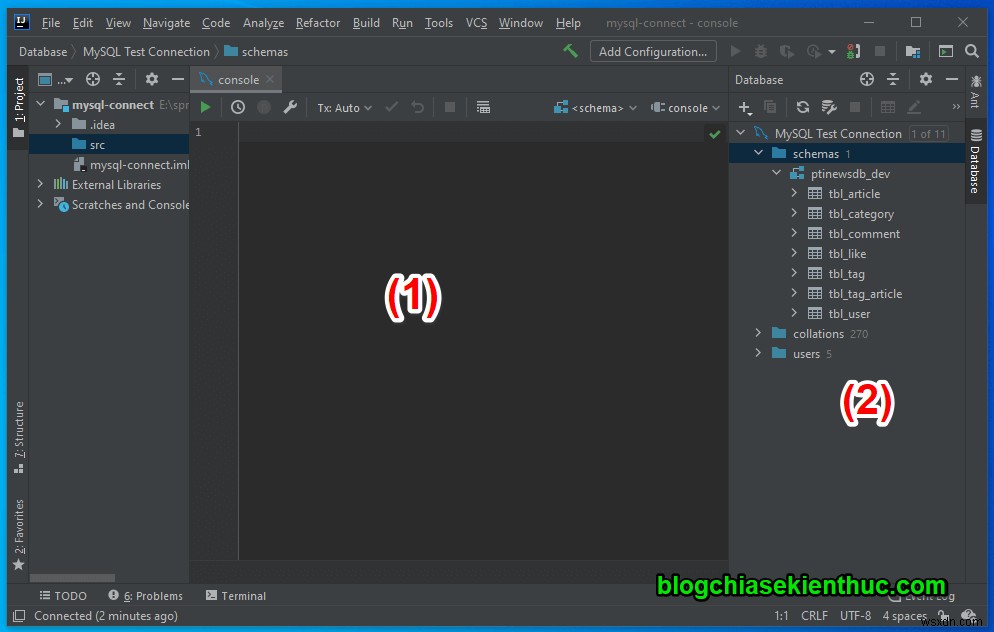Click the Debug bug icon in main toolbar

761,51
